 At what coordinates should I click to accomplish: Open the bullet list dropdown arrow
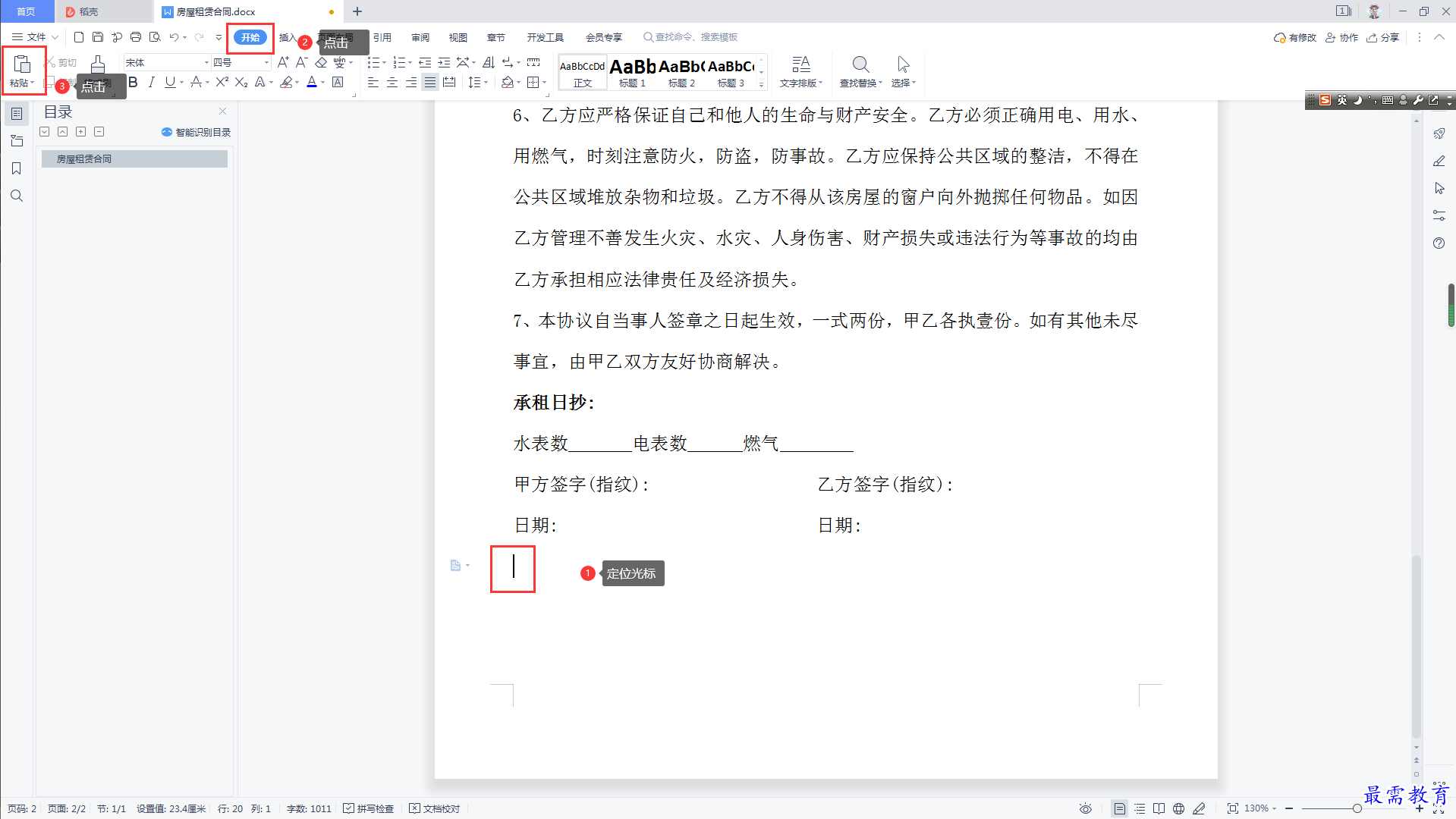pyautogui.click(x=385, y=63)
